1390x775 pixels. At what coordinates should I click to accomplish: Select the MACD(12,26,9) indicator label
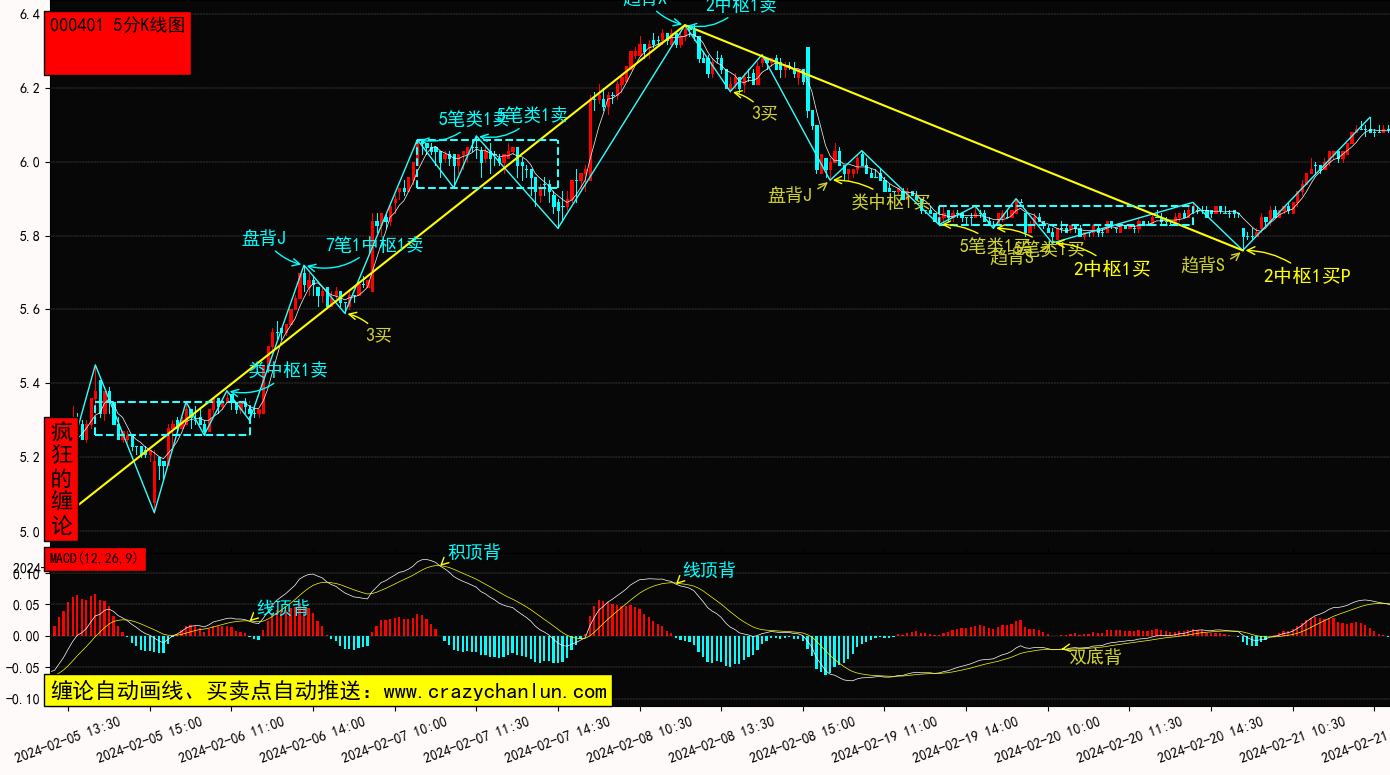pyautogui.click(x=95, y=559)
